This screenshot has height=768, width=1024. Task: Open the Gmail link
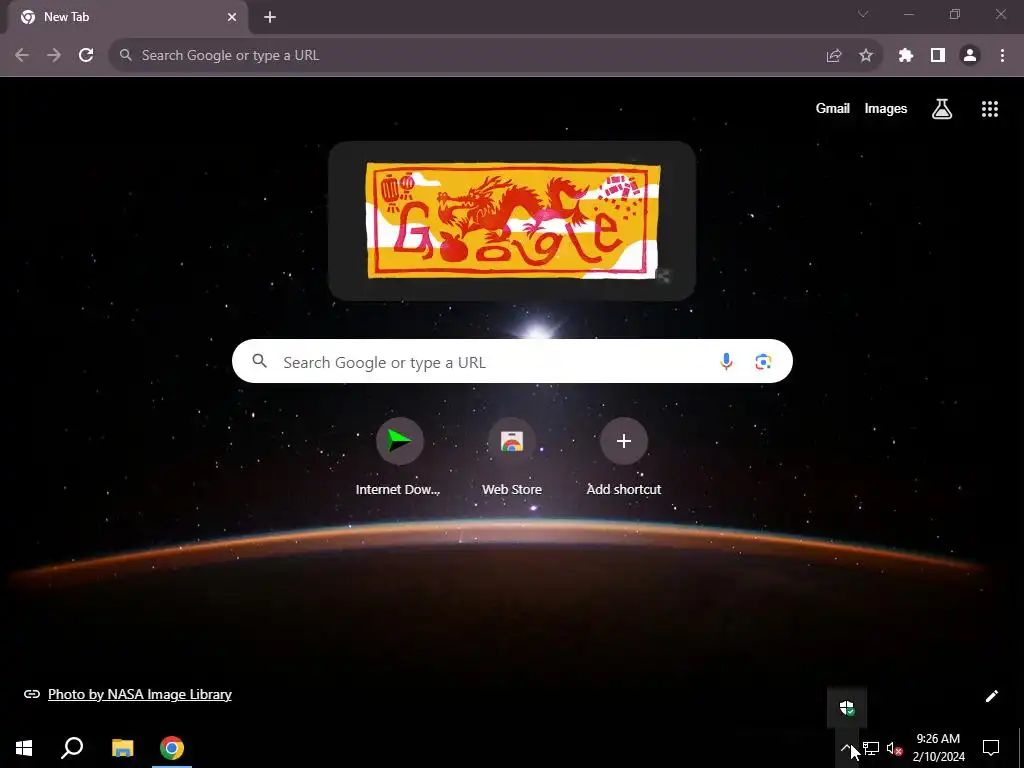[833, 108]
